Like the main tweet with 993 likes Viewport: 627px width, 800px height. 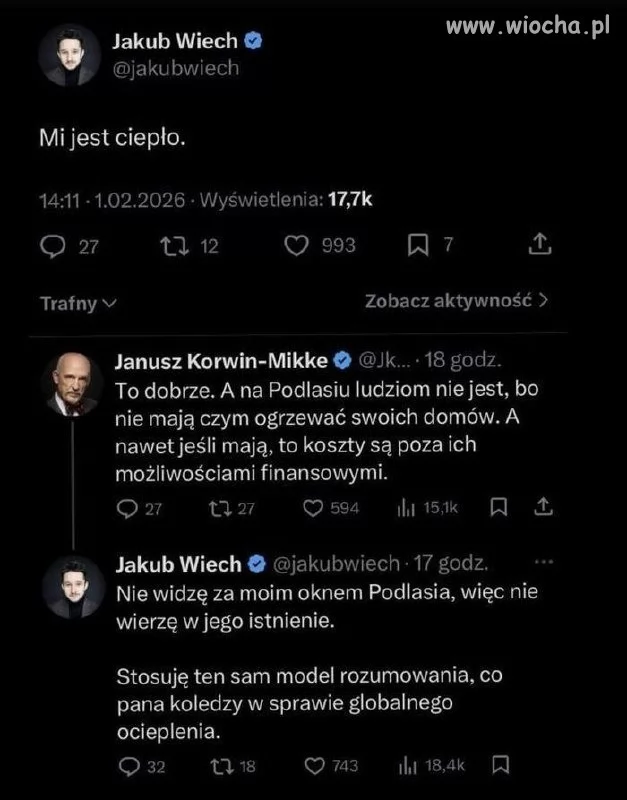point(297,246)
